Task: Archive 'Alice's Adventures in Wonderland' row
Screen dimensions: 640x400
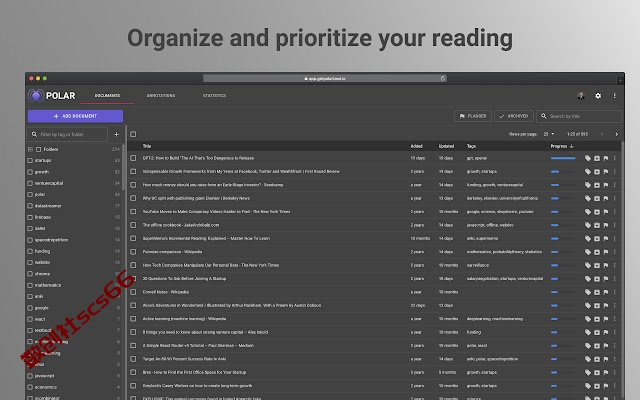Action: [597, 305]
